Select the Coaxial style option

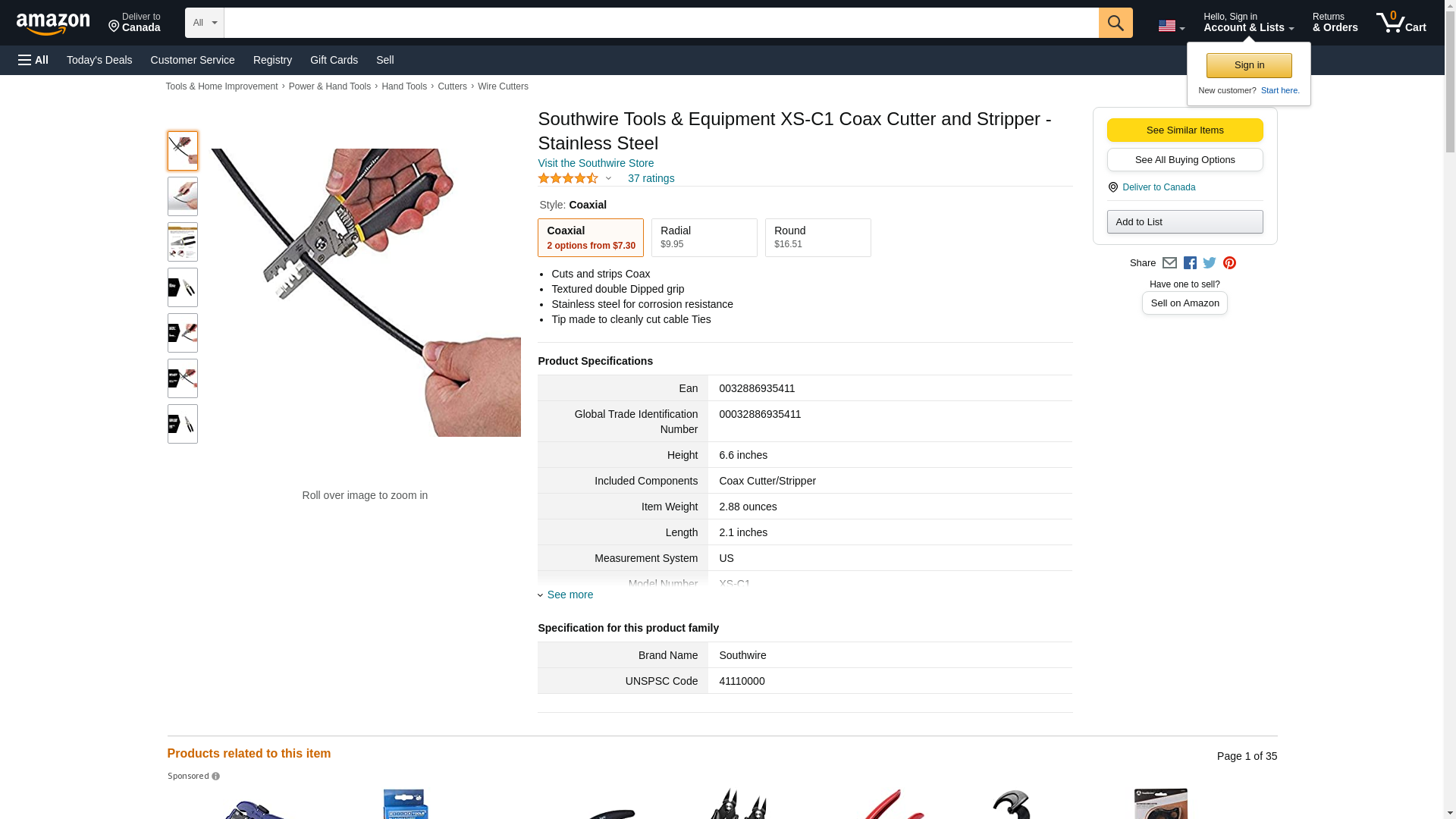click(590, 238)
